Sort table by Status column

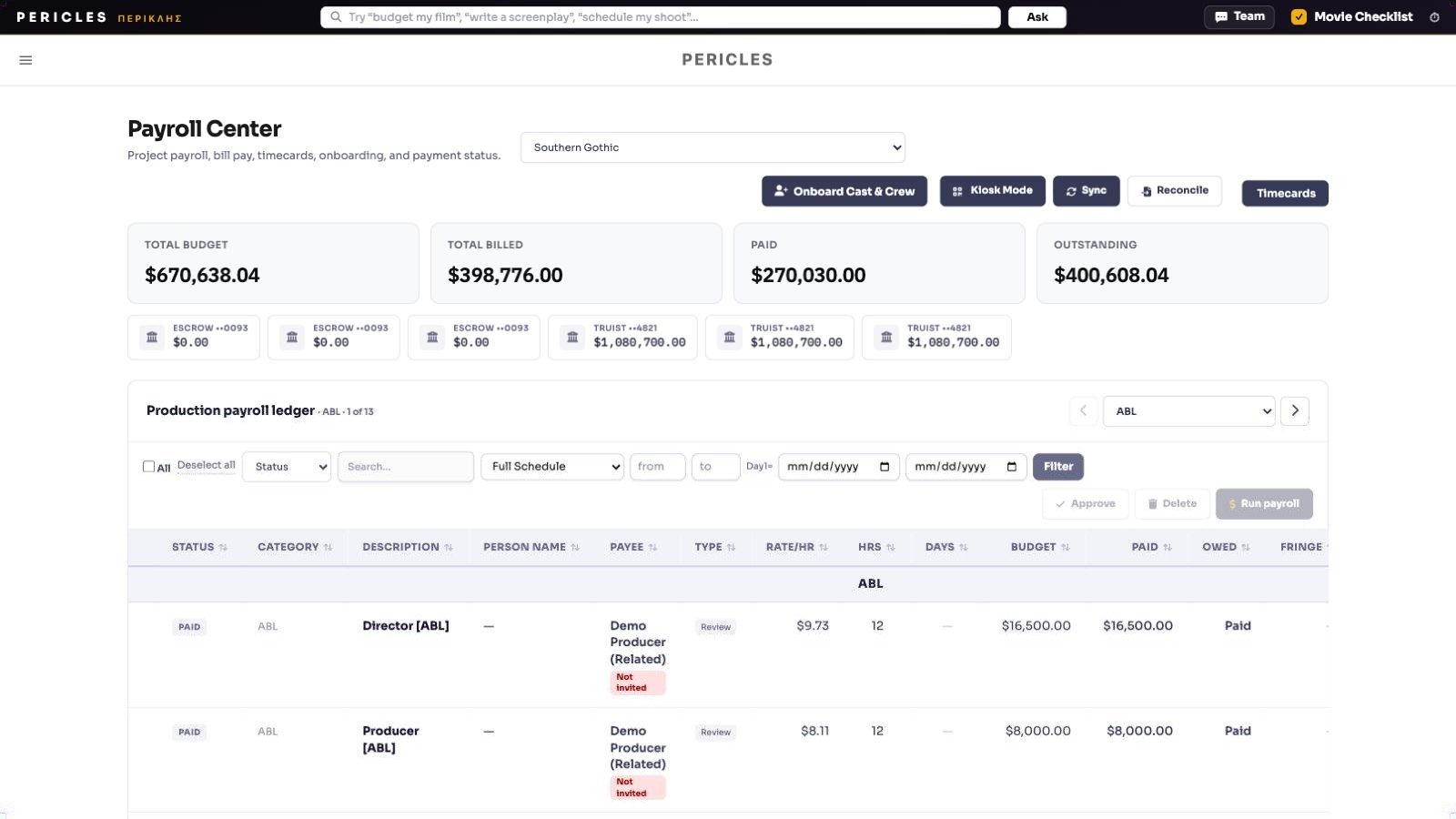coord(199,547)
